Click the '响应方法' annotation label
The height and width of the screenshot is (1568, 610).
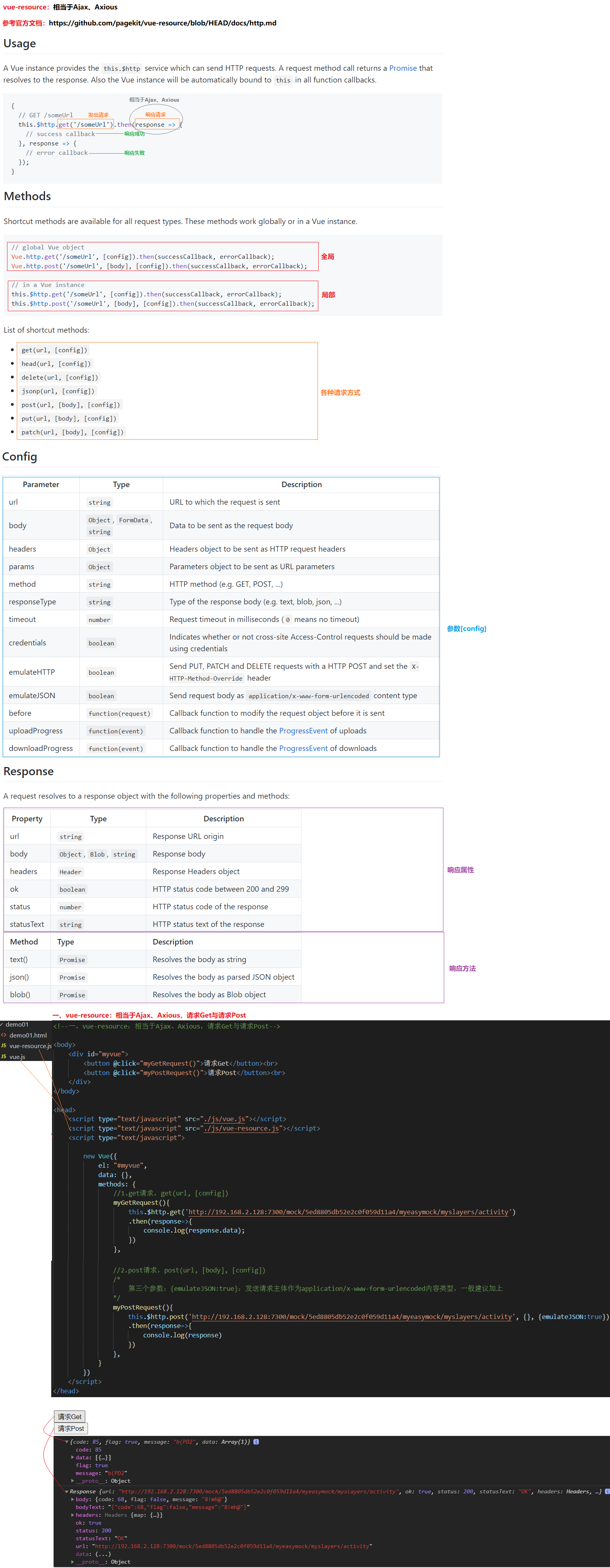click(x=462, y=968)
